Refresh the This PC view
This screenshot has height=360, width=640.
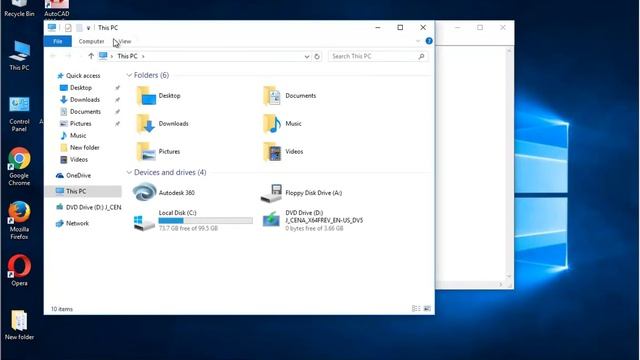pos(317,56)
